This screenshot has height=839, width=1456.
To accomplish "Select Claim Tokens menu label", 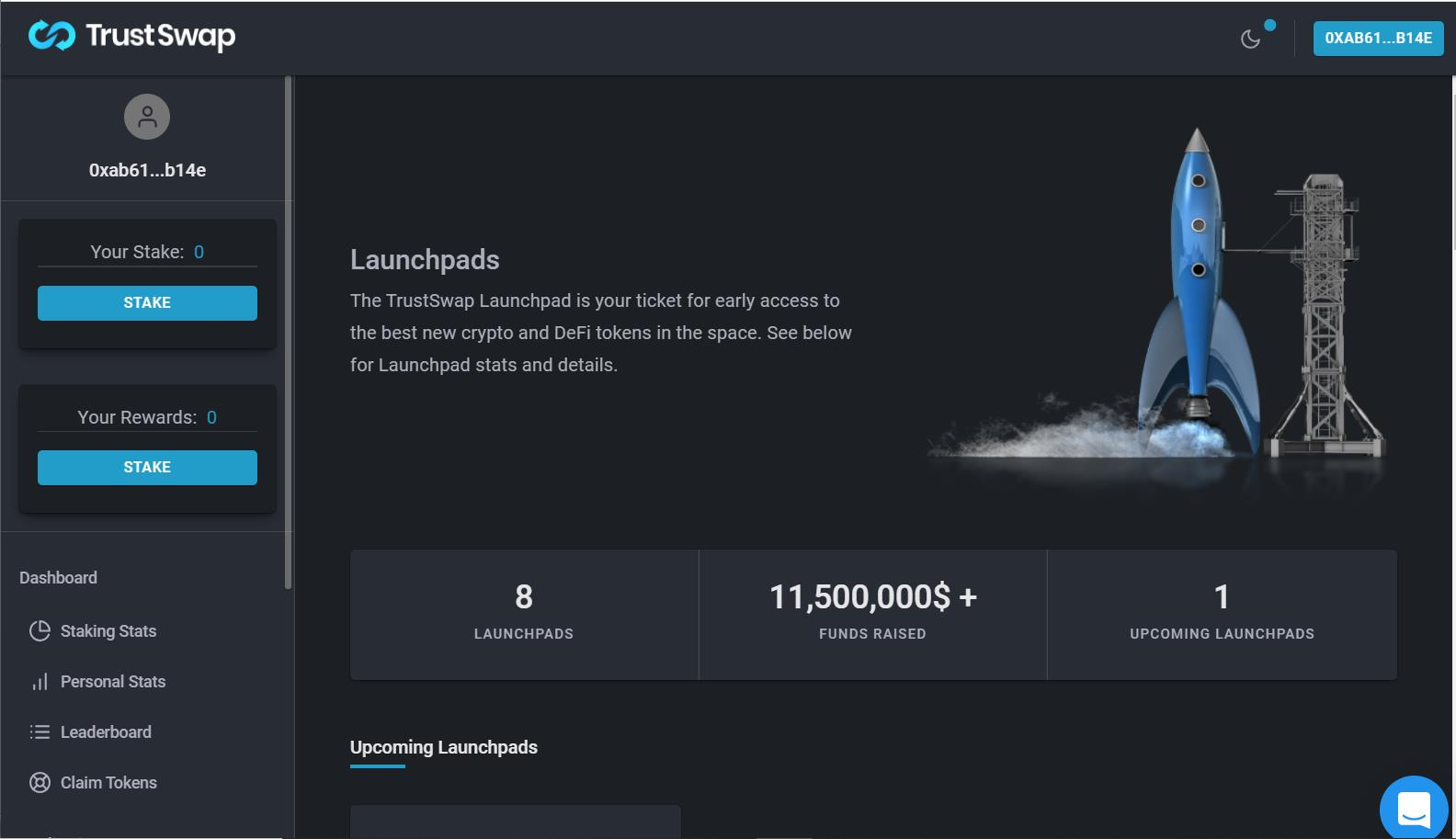I will click(108, 783).
